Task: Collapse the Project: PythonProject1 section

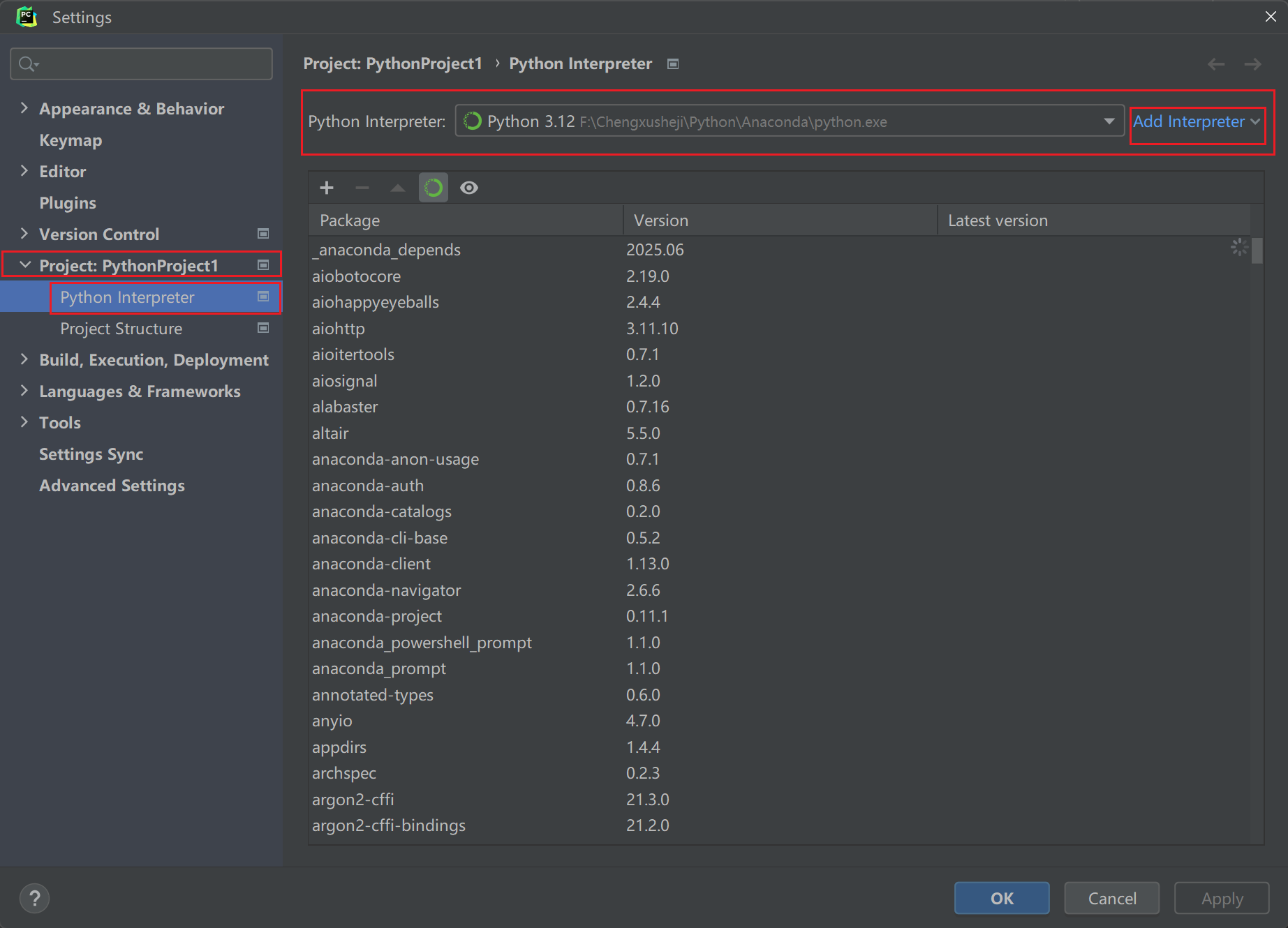Action: [x=25, y=265]
